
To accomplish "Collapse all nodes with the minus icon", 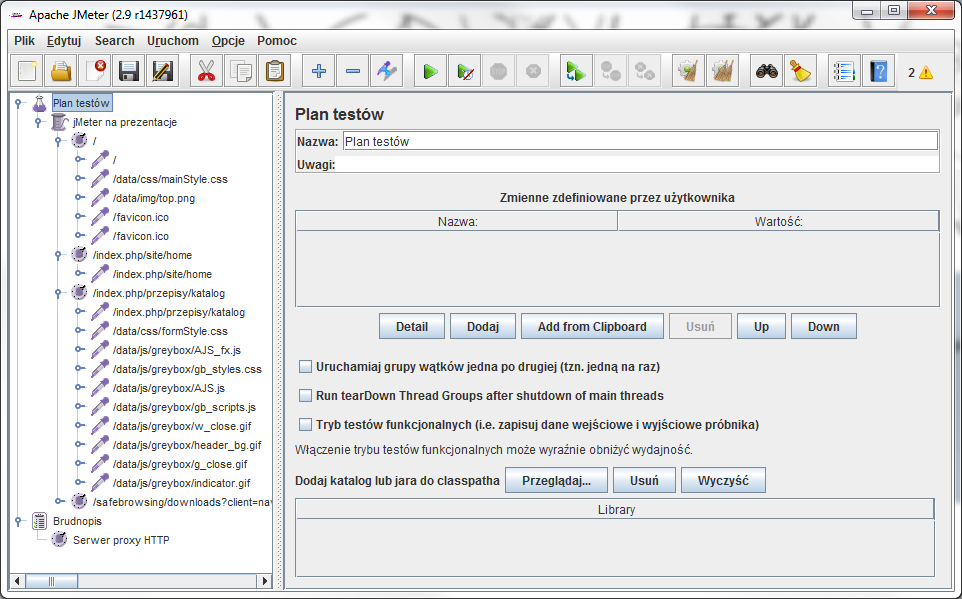I will coord(353,71).
